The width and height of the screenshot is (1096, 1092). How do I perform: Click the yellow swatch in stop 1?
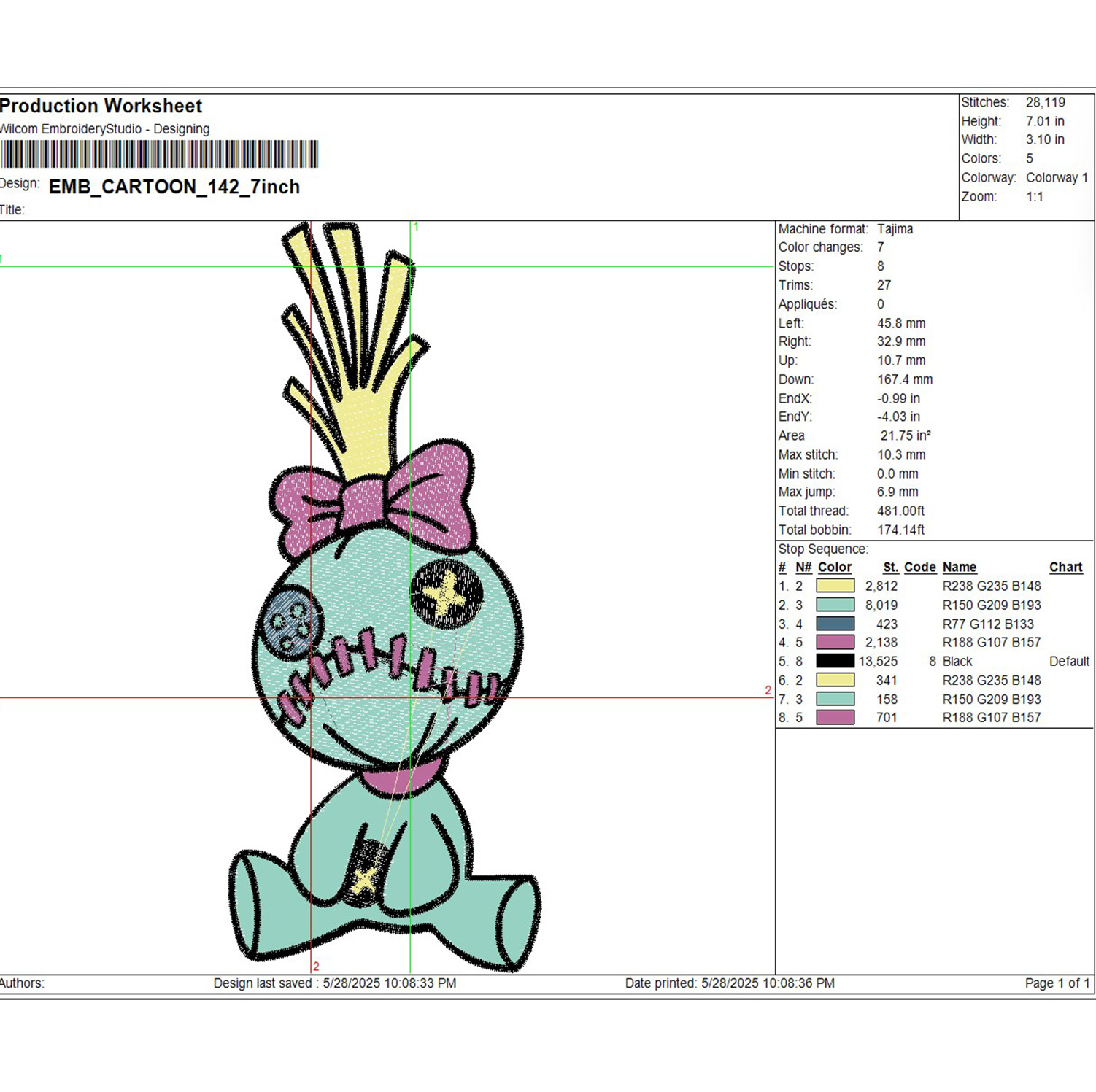(835, 586)
